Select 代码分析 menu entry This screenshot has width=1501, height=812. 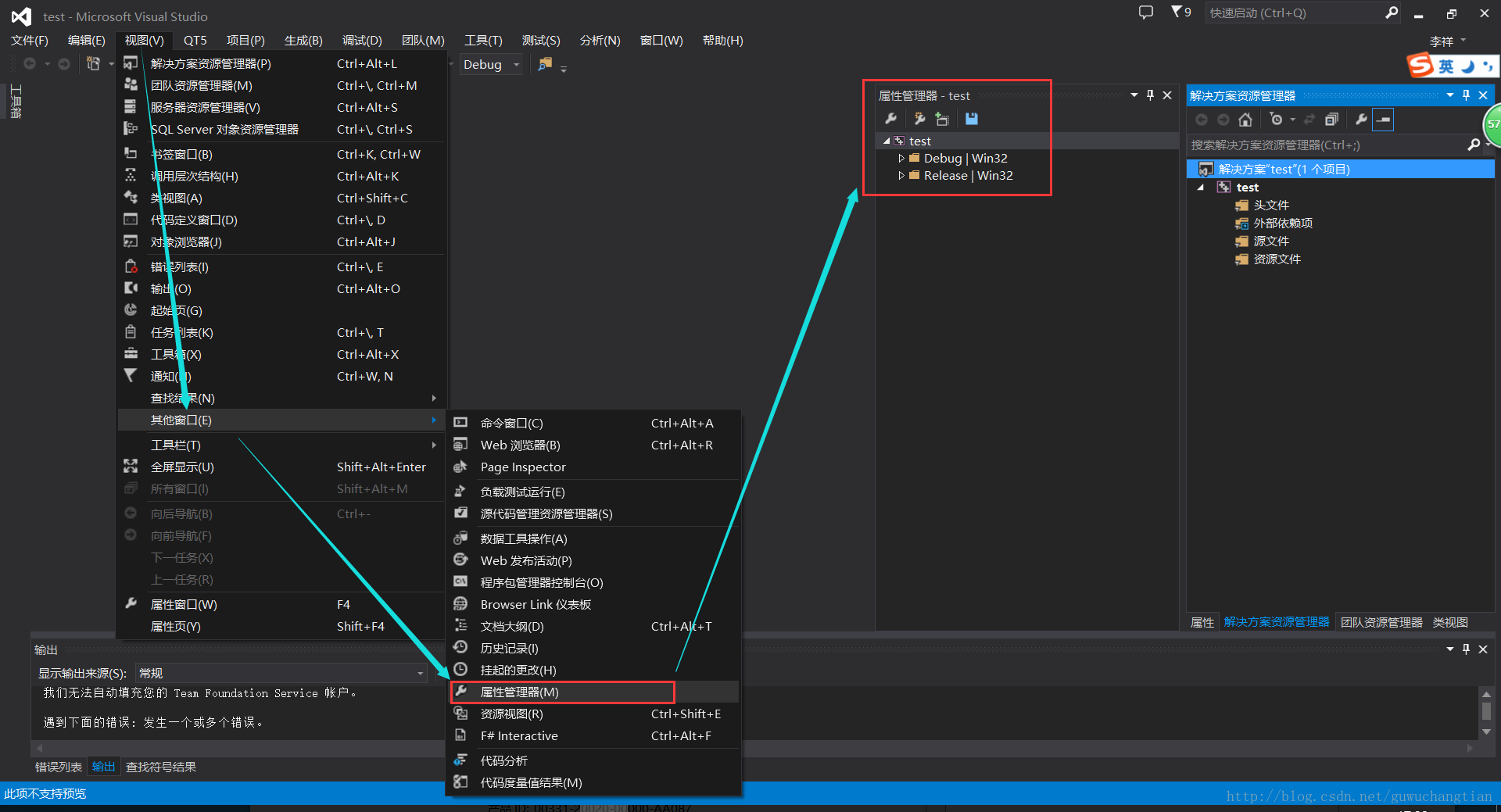[594, 760]
